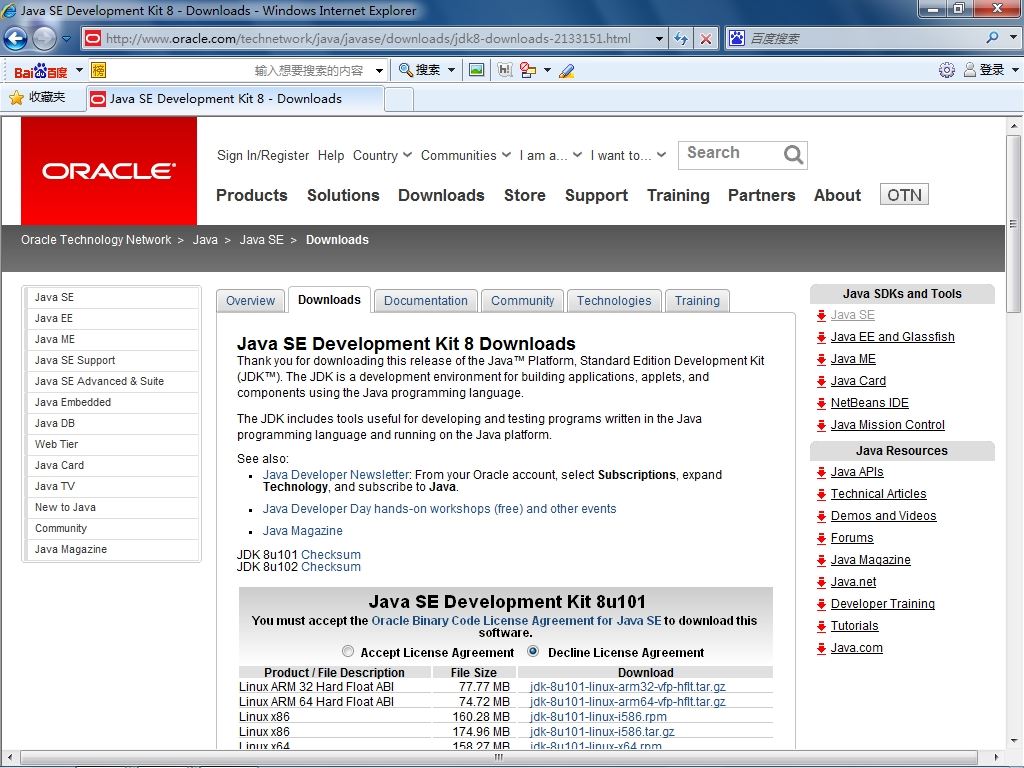
Task: Click red download arrow beside Java EE and Glassfish
Action: [x=822, y=338]
